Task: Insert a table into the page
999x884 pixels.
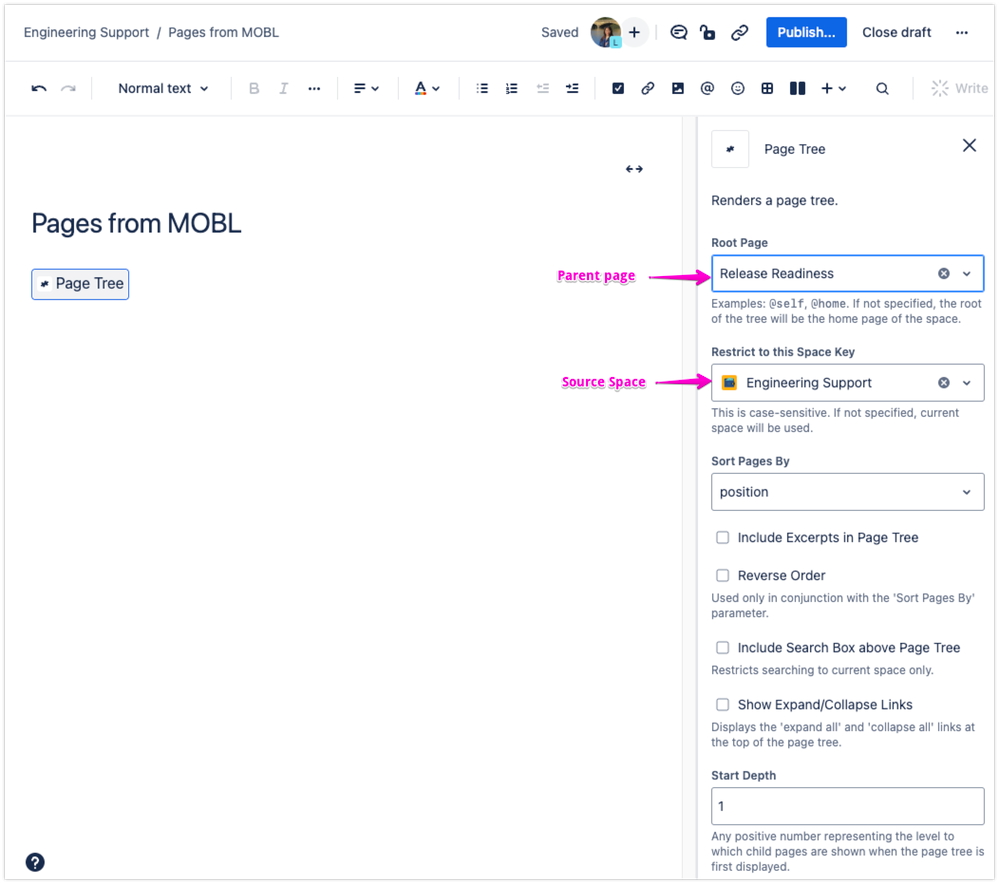Action: pos(767,88)
